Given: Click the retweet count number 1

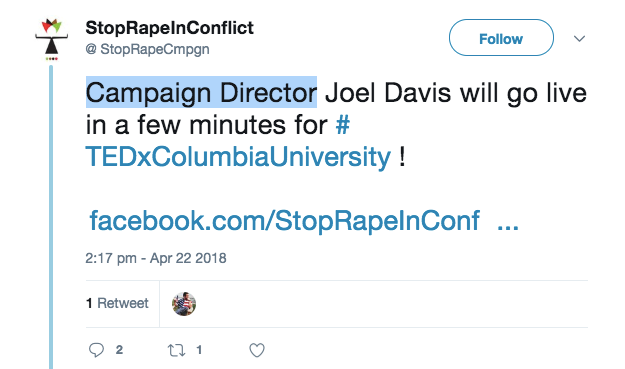Looking at the screenshot, I should [x=199, y=350].
